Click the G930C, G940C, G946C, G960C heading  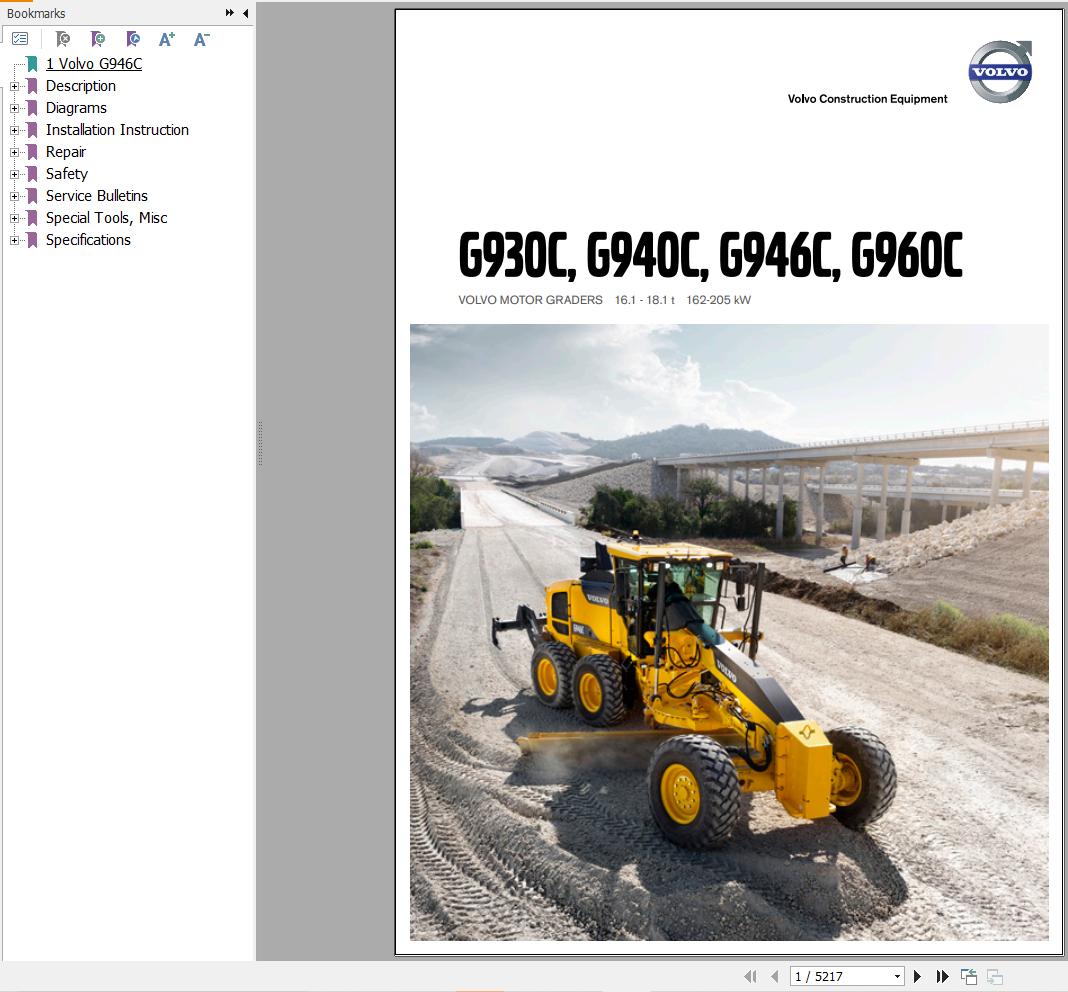(710, 255)
